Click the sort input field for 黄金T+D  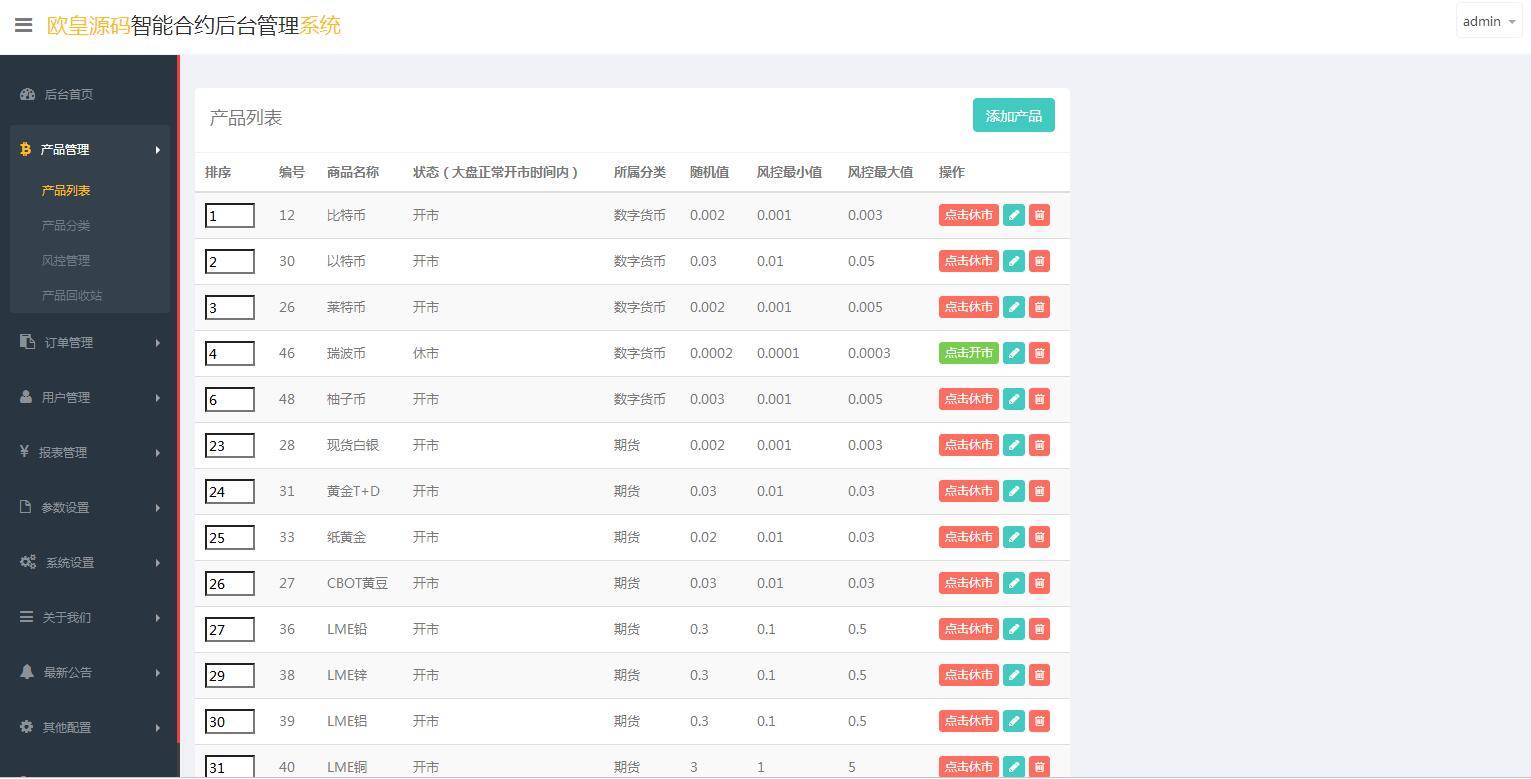point(229,491)
